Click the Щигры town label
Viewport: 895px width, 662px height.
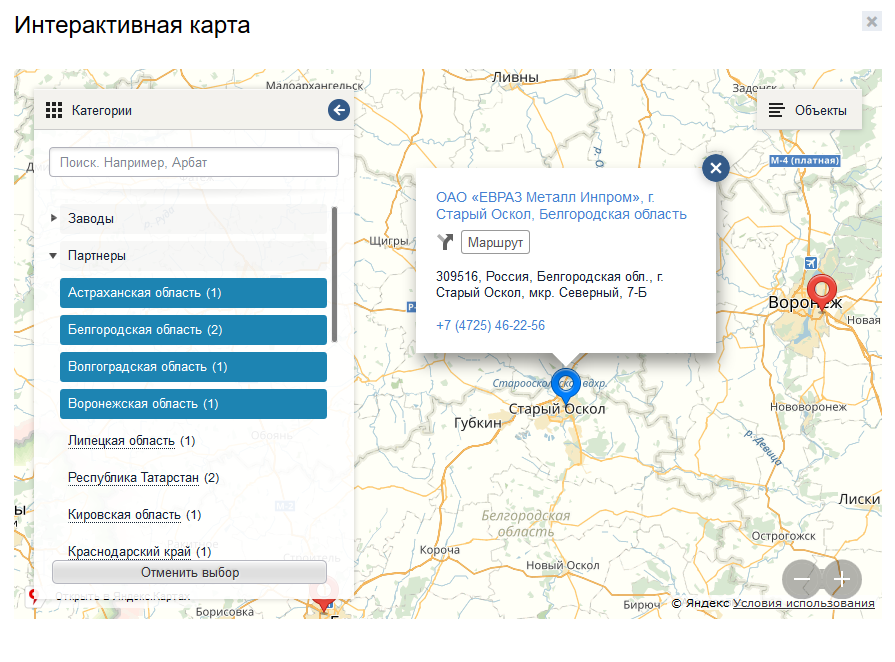(389, 241)
